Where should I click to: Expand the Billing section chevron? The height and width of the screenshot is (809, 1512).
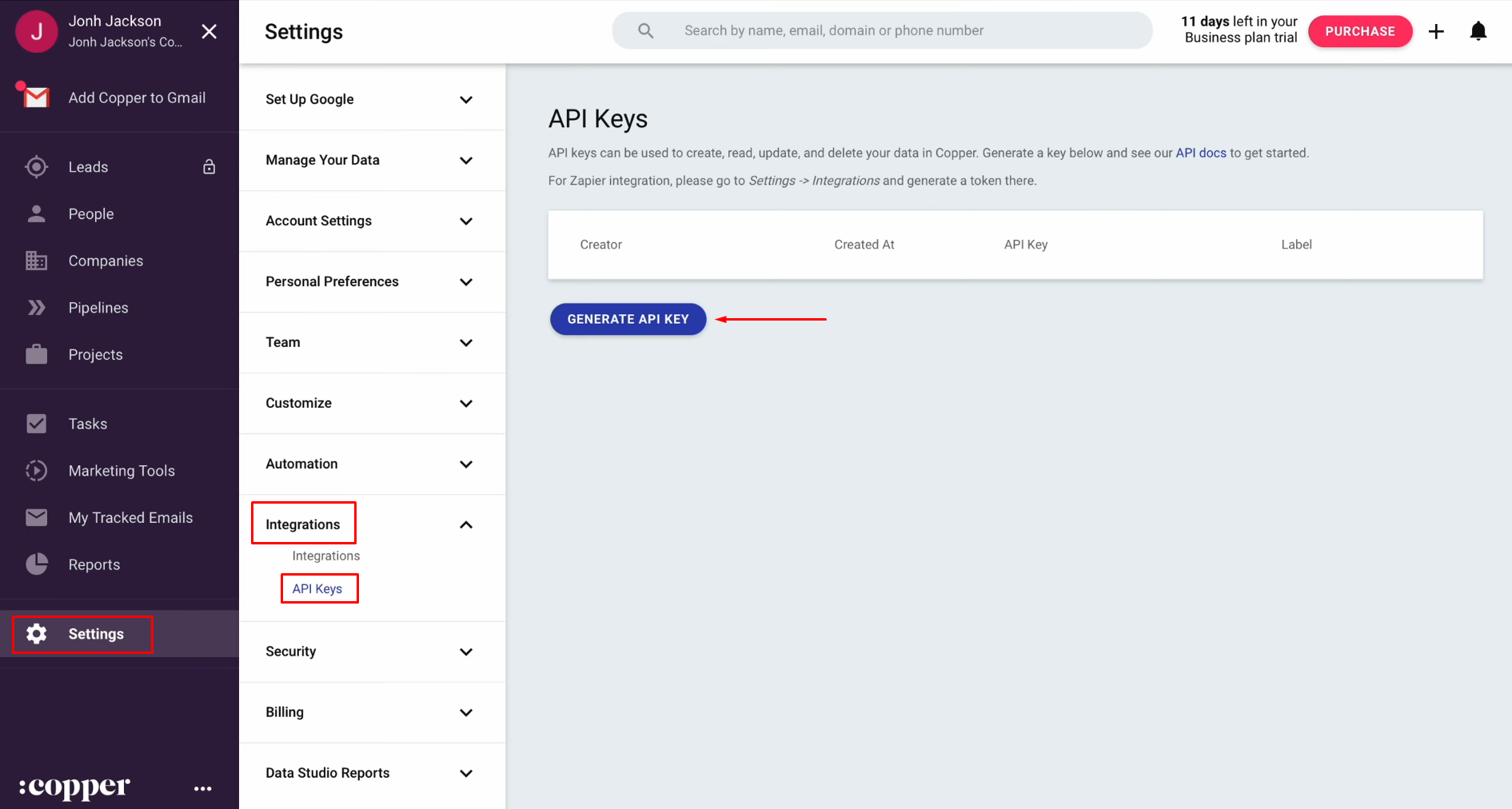click(466, 713)
